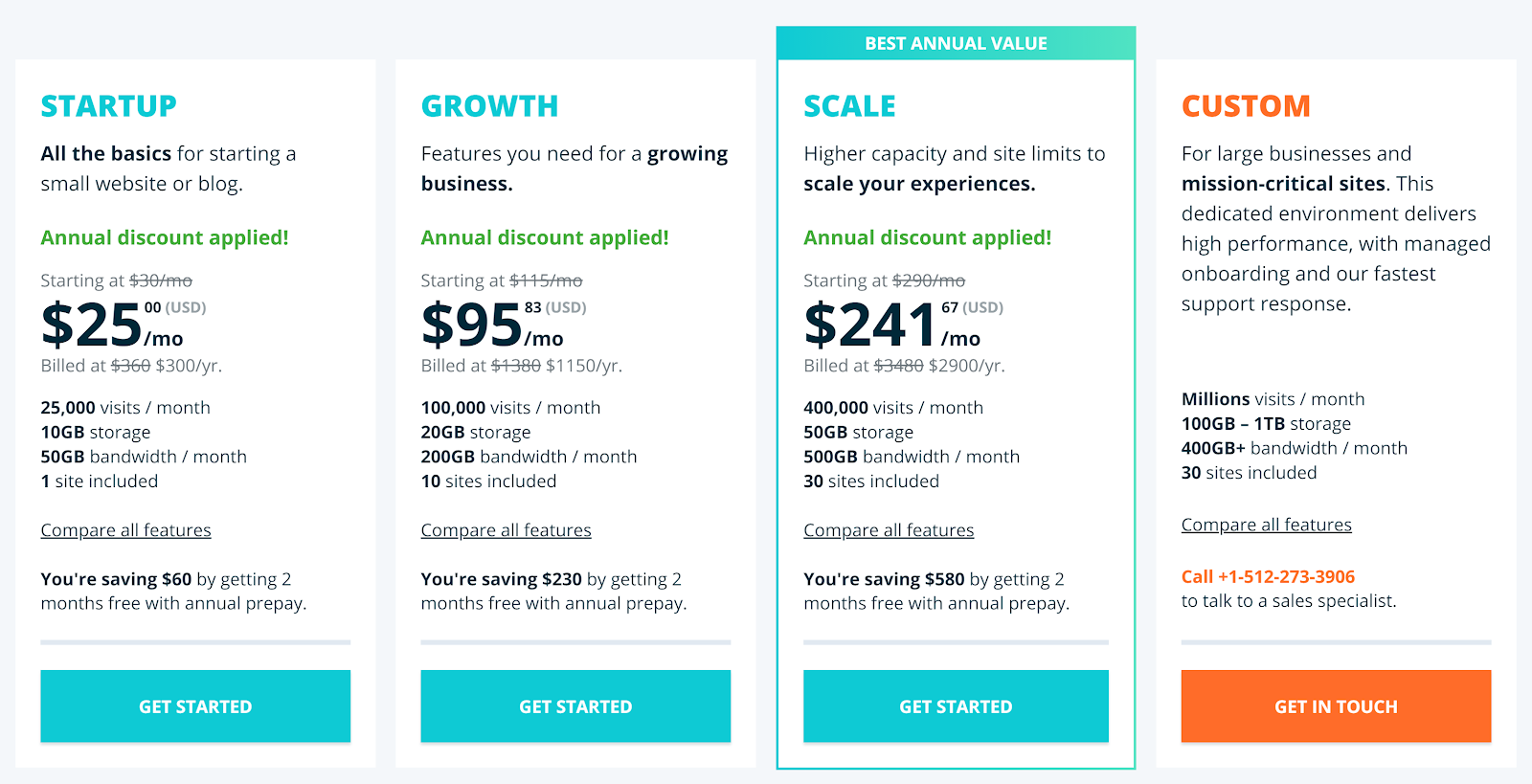The height and width of the screenshot is (784, 1532).
Task: Click the You're saving $580 text
Action: point(884,579)
